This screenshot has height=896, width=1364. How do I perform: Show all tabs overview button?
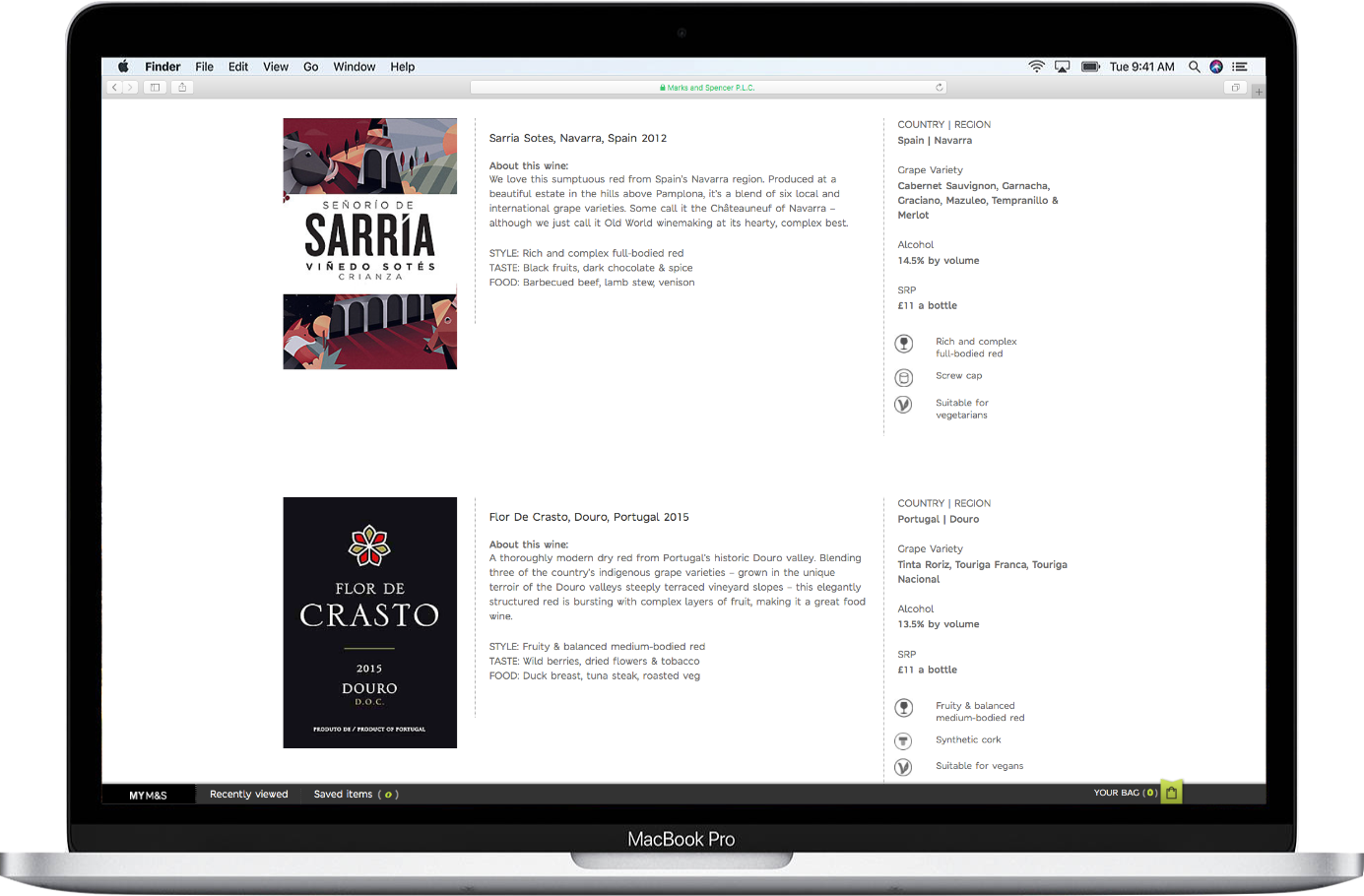pyautogui.click(x=1235, y=88)
